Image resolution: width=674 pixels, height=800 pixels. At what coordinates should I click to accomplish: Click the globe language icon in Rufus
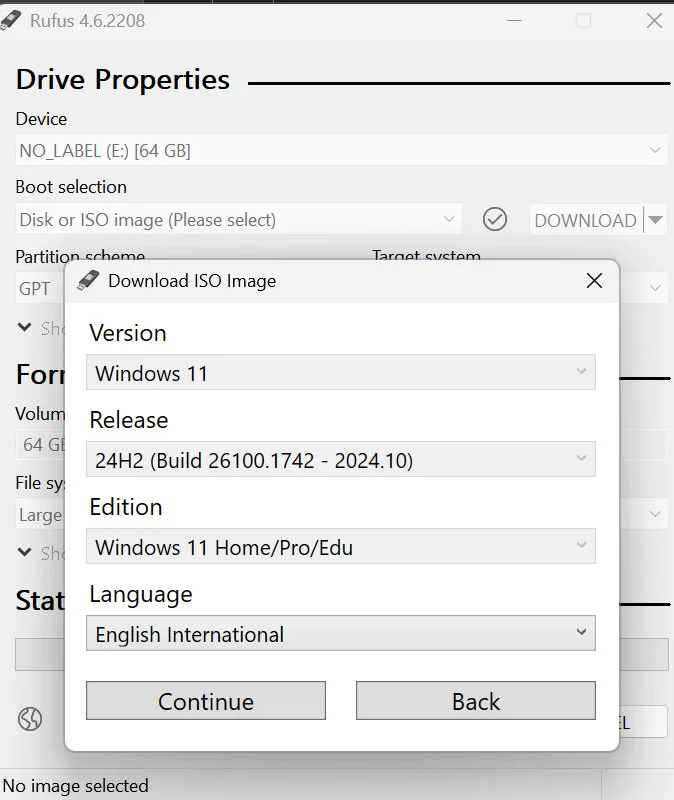point(30,719)
